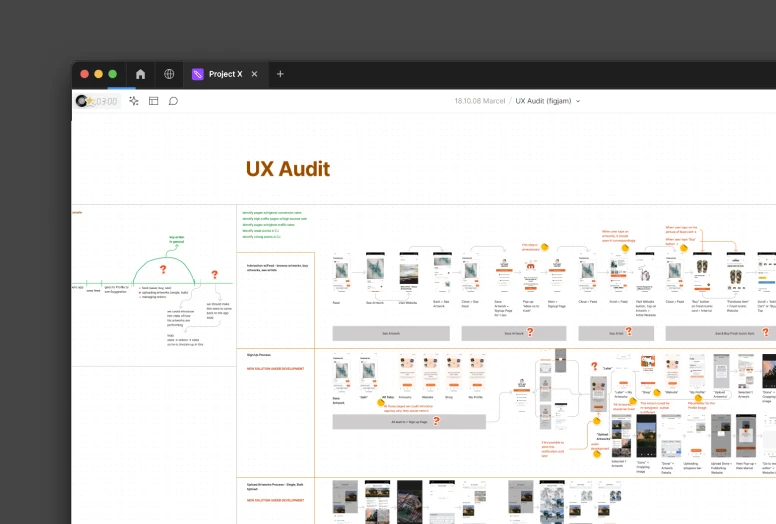
Task: Expand the file name dropdown chevron
Action: (578, 101)
